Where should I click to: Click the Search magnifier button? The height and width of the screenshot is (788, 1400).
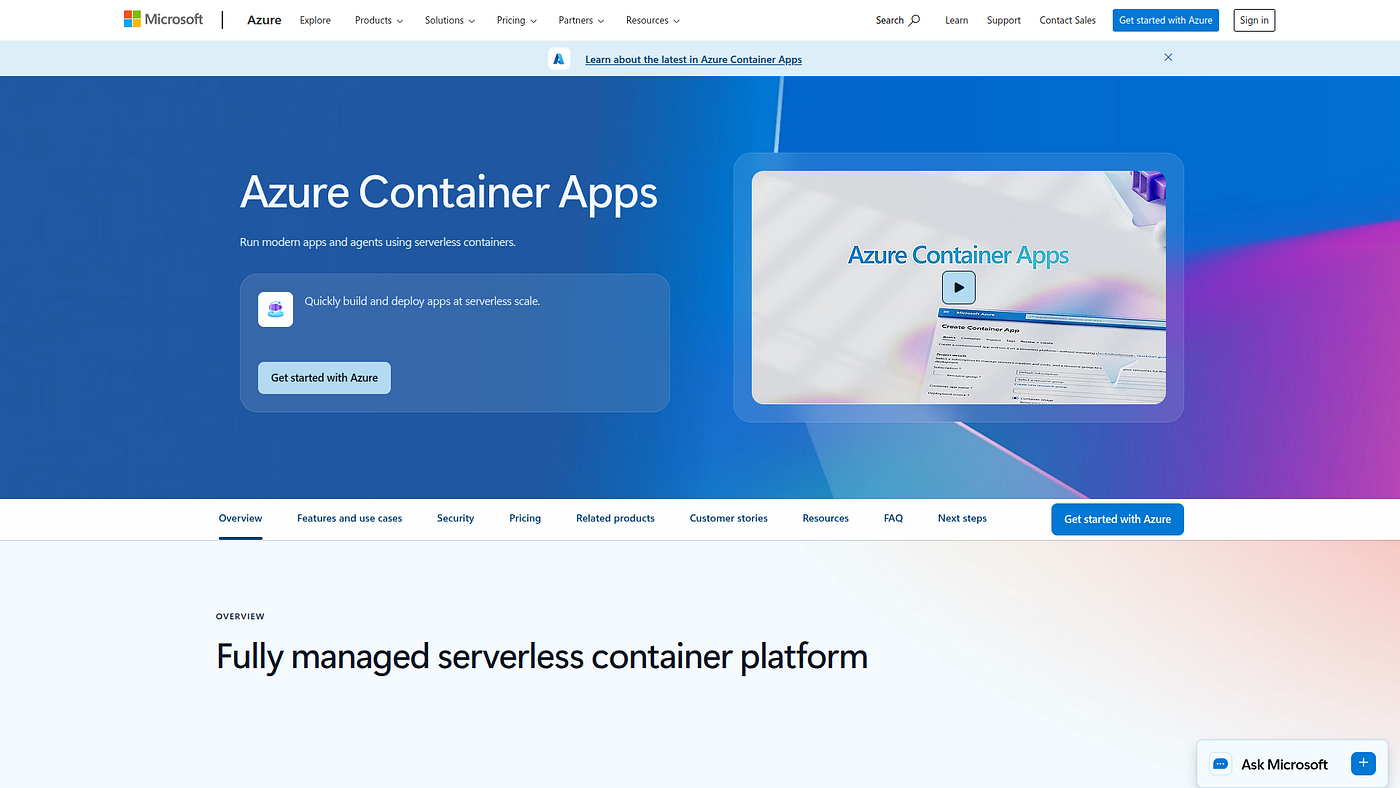pos(898,20)
